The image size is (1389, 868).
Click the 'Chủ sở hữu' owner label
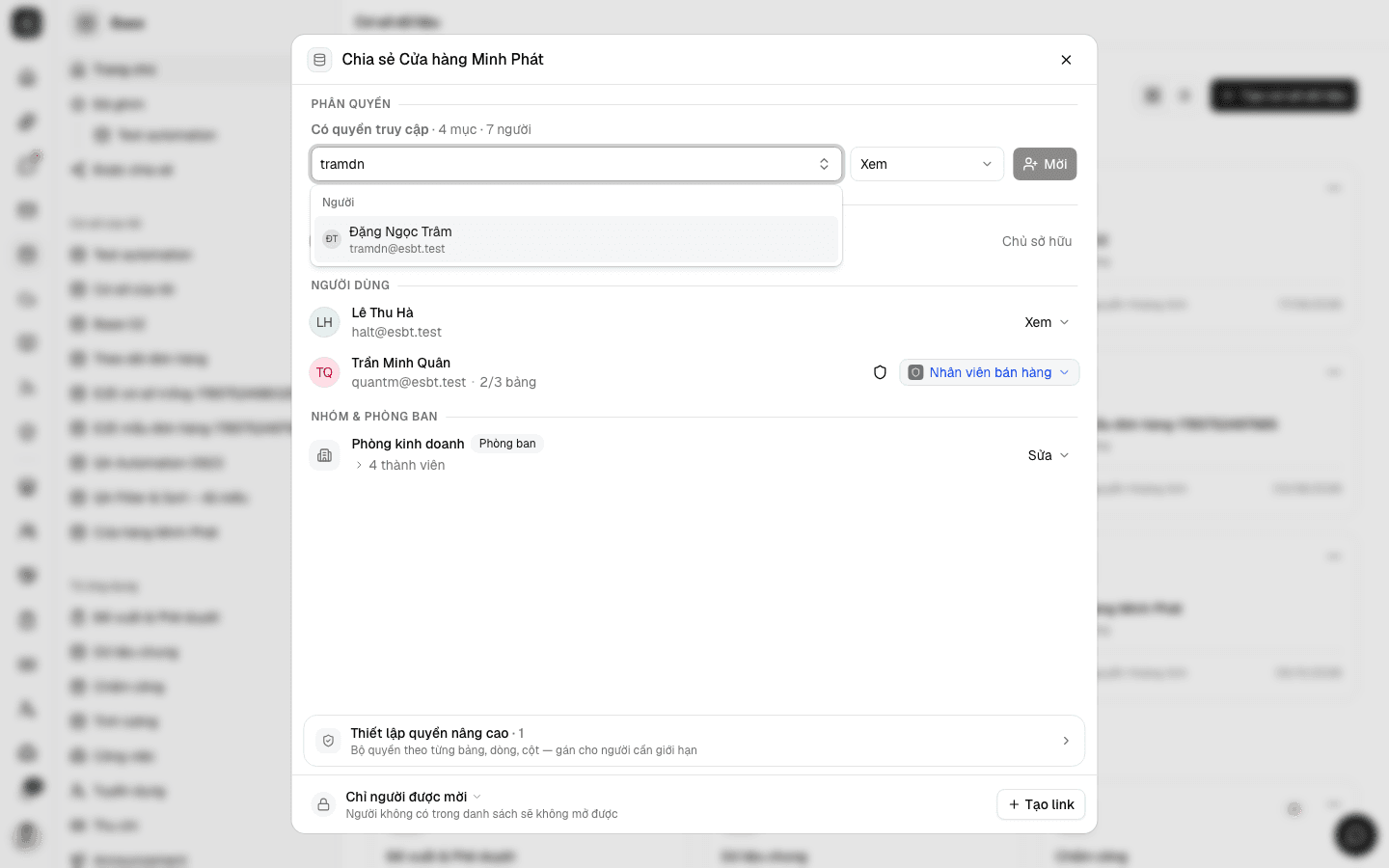[x=1037, y=241]
